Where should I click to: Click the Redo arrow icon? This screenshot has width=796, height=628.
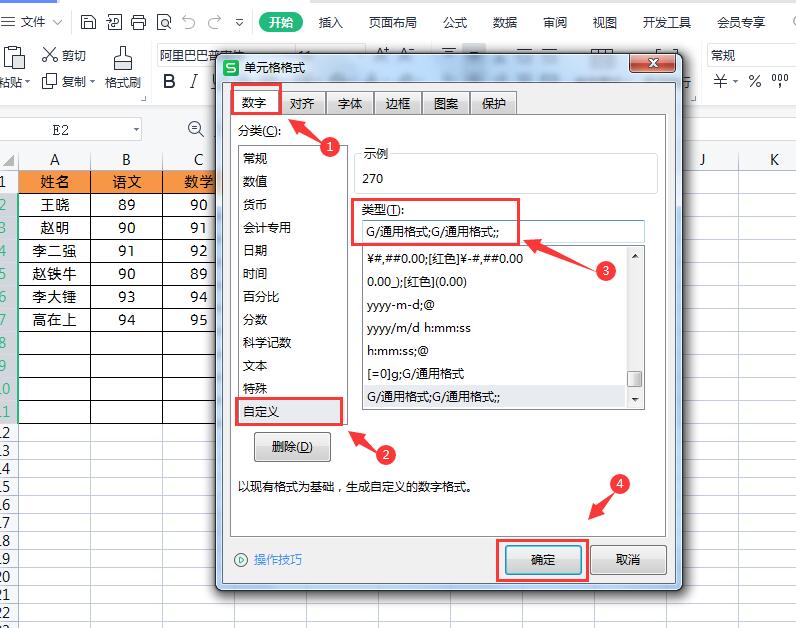point(215,22)
